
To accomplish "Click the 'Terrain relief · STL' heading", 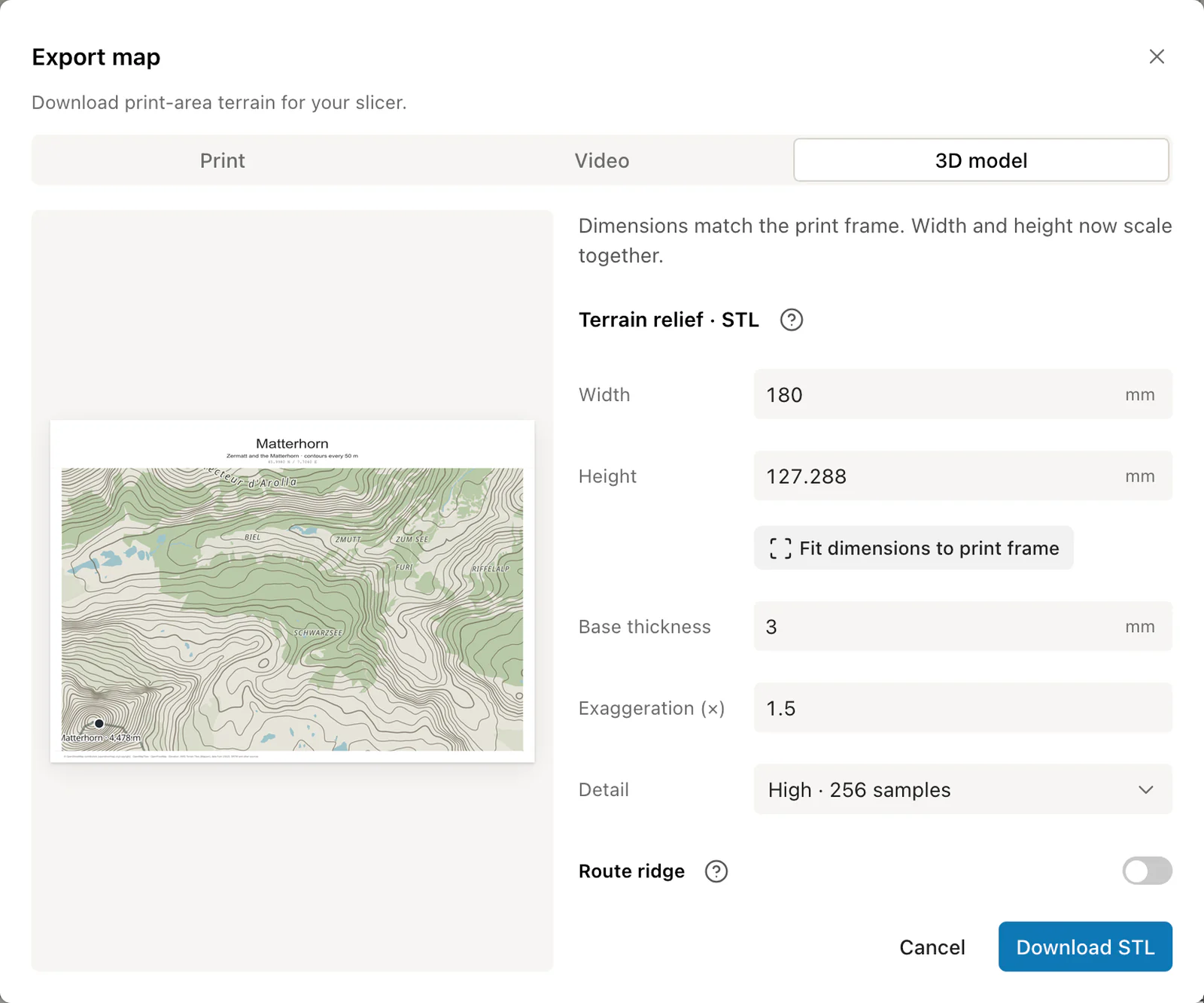I will coord(669,320).
